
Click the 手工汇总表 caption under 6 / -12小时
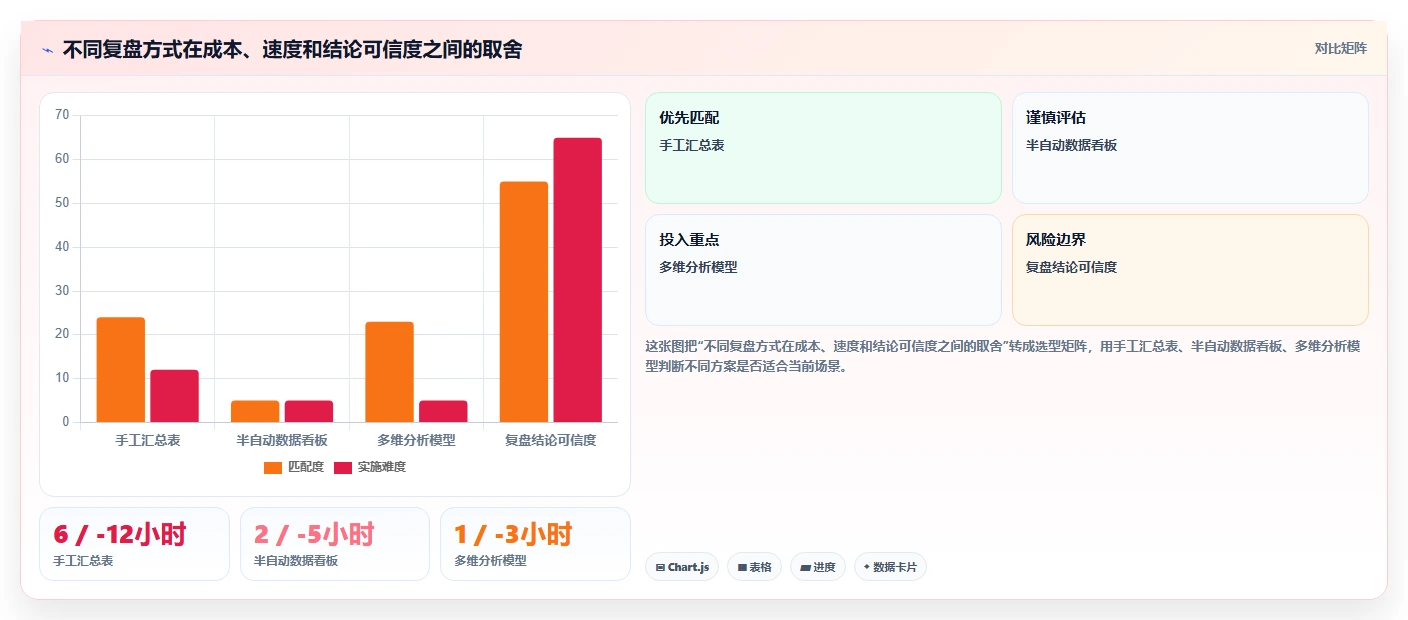click(84, 561)
